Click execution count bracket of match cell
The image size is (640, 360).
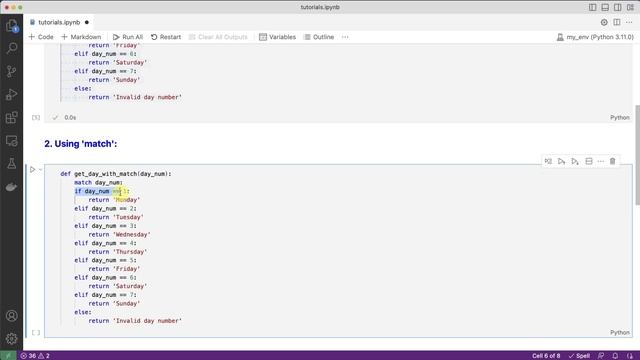pos(36,332)
